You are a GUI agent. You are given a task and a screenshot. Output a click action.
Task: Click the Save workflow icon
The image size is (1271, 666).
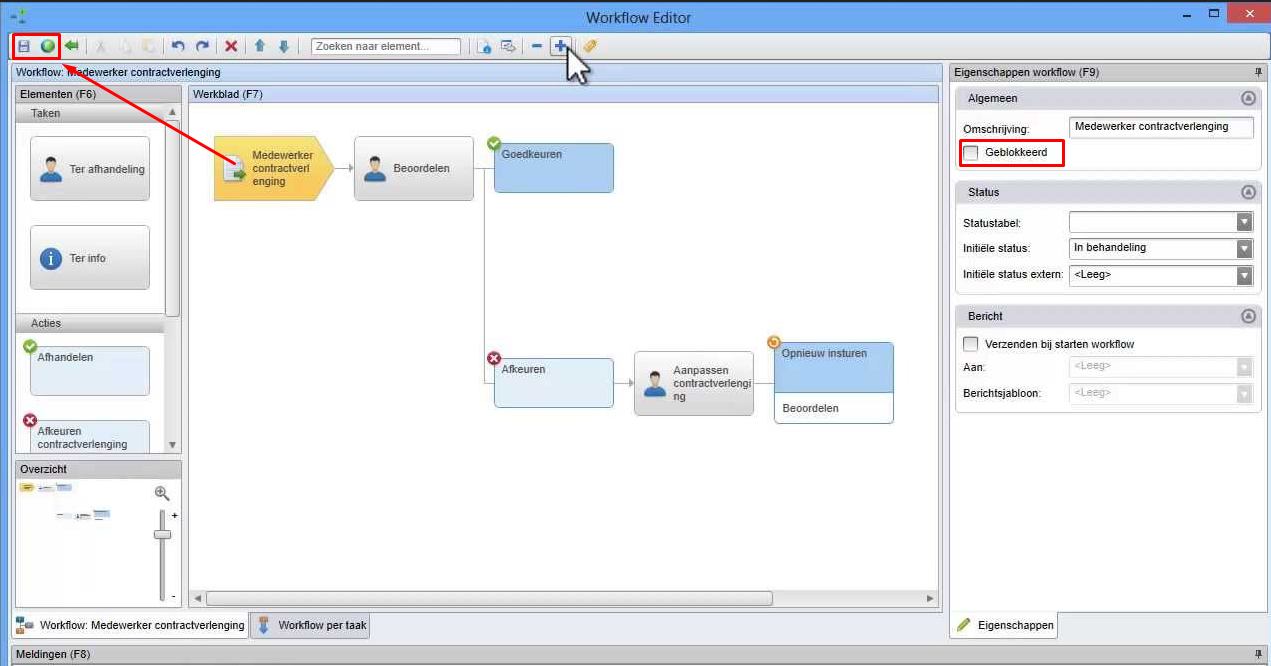(24, 46)
